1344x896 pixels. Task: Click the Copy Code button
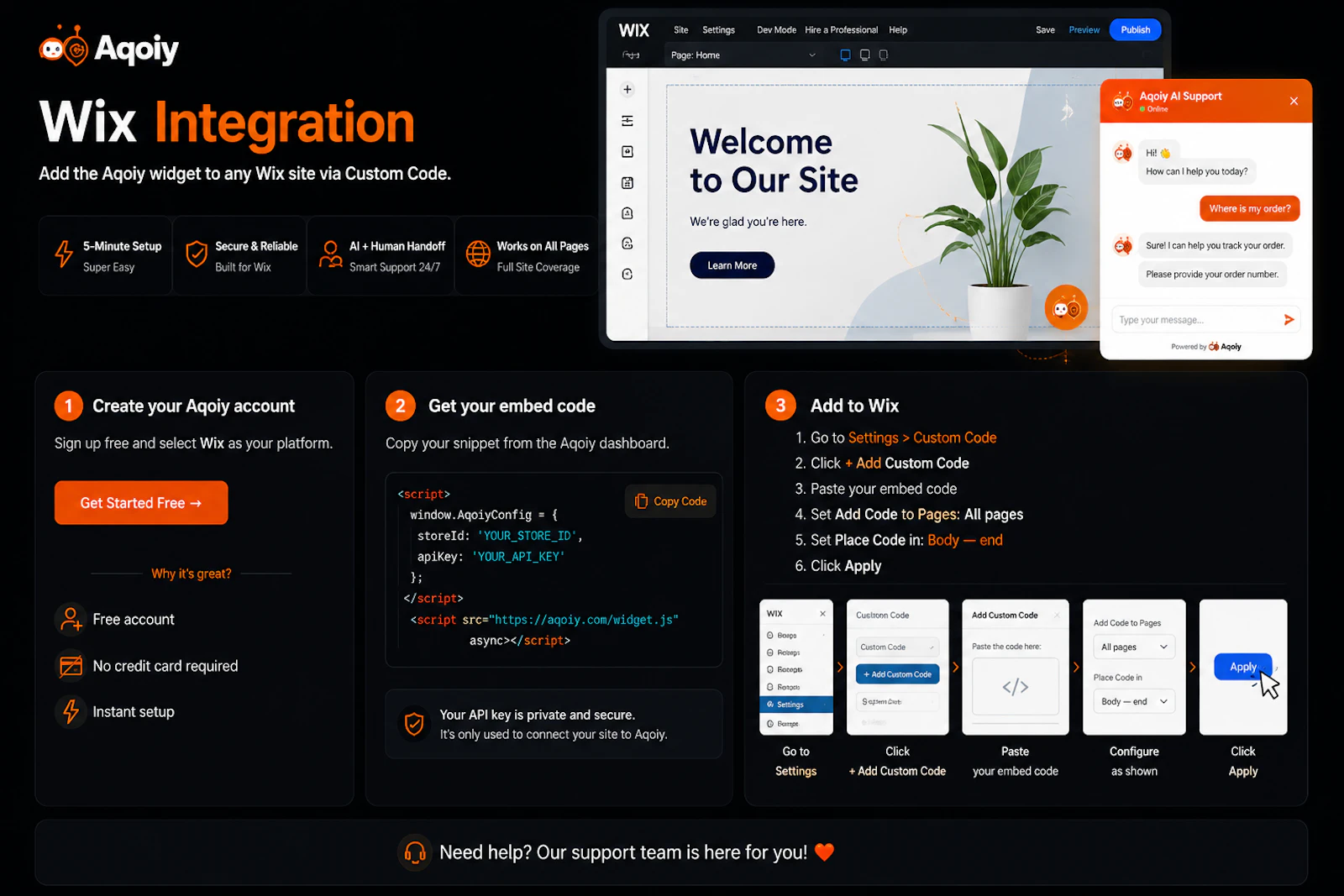pos(670,501)
